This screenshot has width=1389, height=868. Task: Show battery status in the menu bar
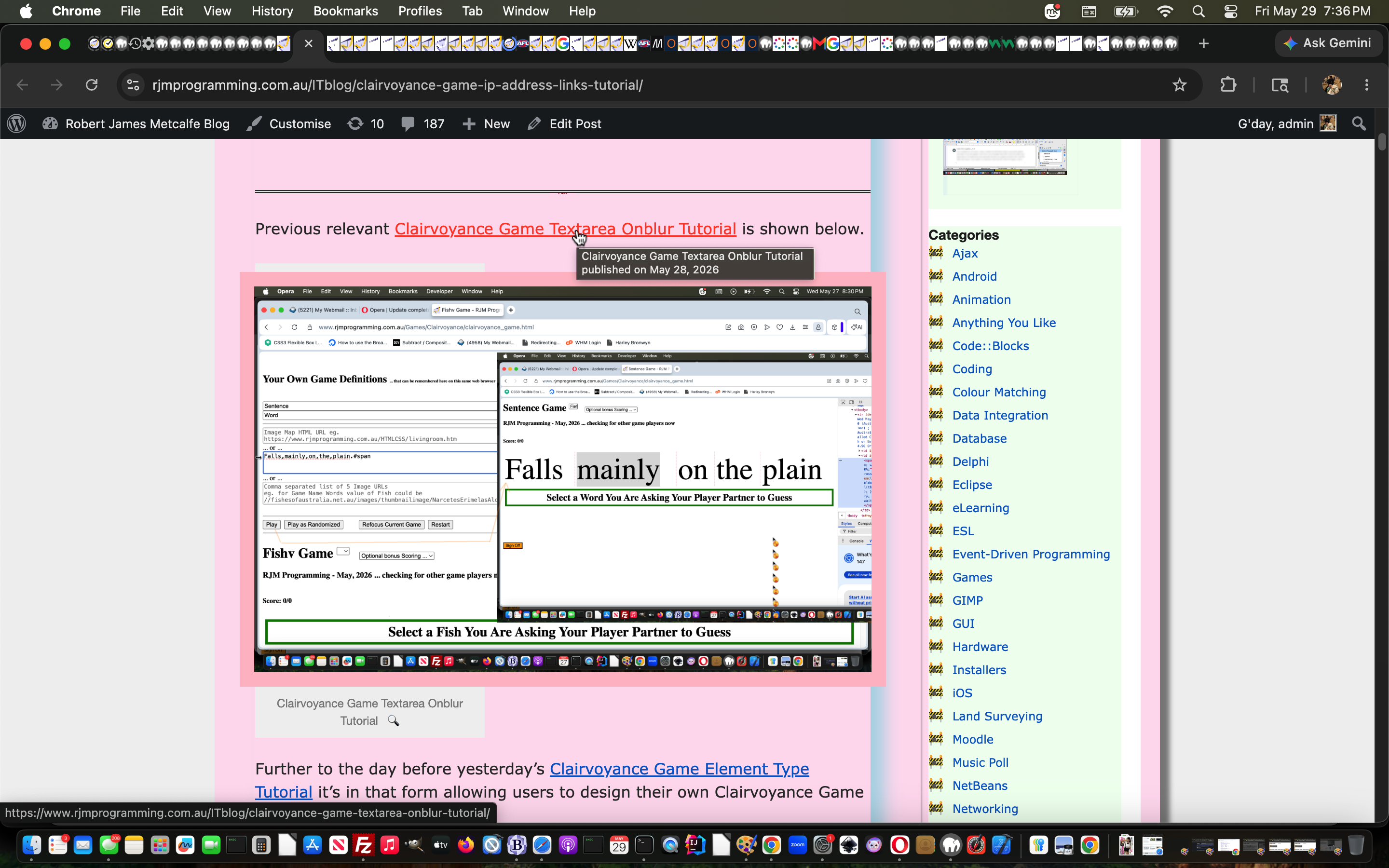click(x=1126, y=11)
